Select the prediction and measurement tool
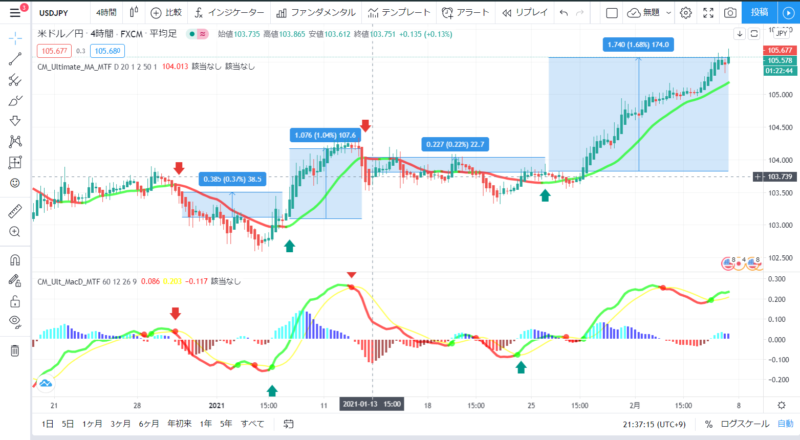 tap(15, 162)
